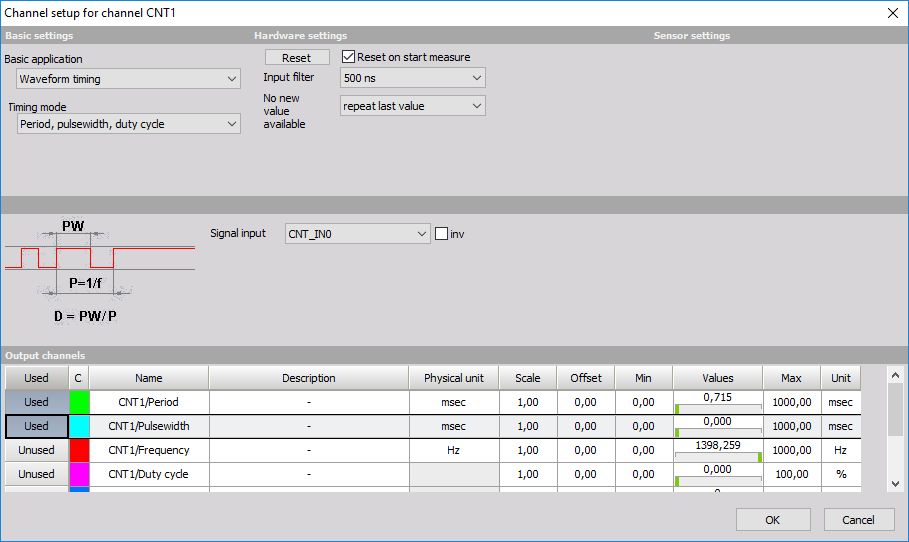The image size is (909, 542).
Task: Click the output channels scrollbar thumb
Action: click(895, 409)
